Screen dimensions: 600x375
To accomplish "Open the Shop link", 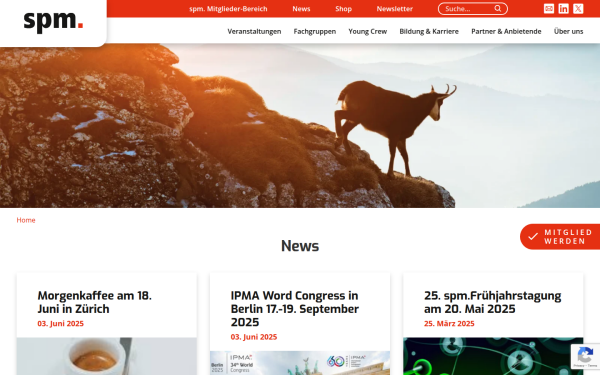I will point(343,9).
